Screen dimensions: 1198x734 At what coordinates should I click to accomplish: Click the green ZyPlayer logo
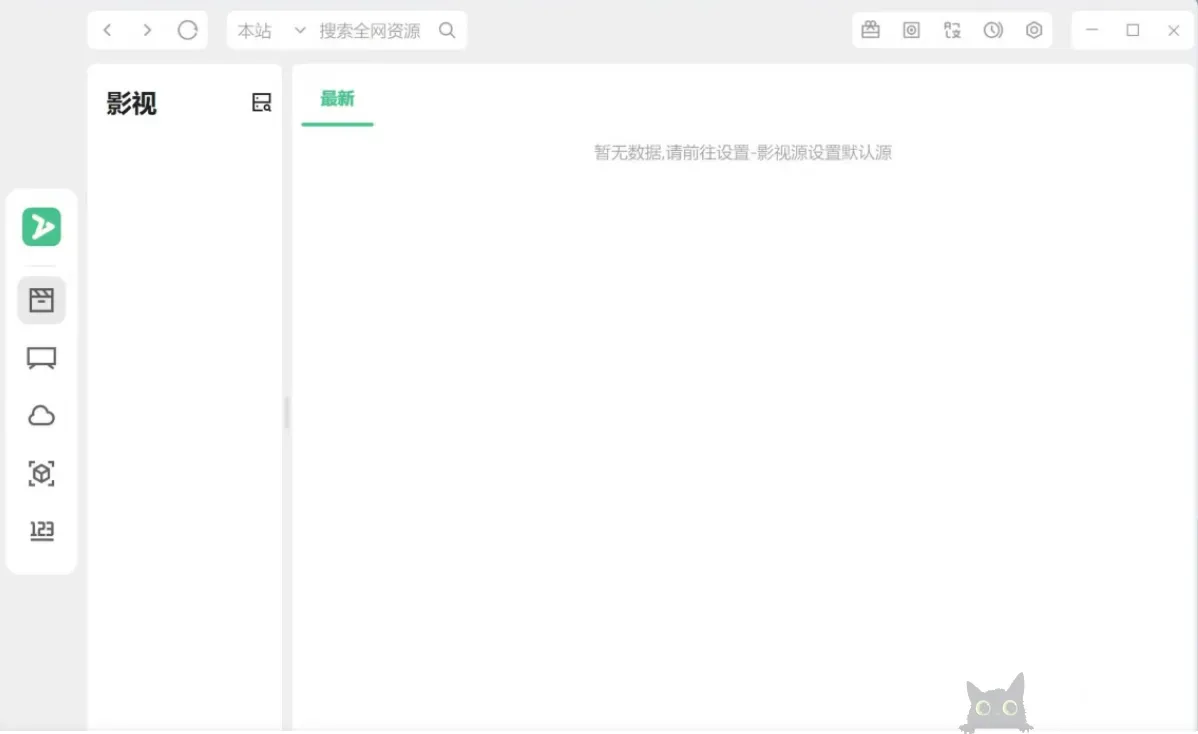click(x=41, y=227)
